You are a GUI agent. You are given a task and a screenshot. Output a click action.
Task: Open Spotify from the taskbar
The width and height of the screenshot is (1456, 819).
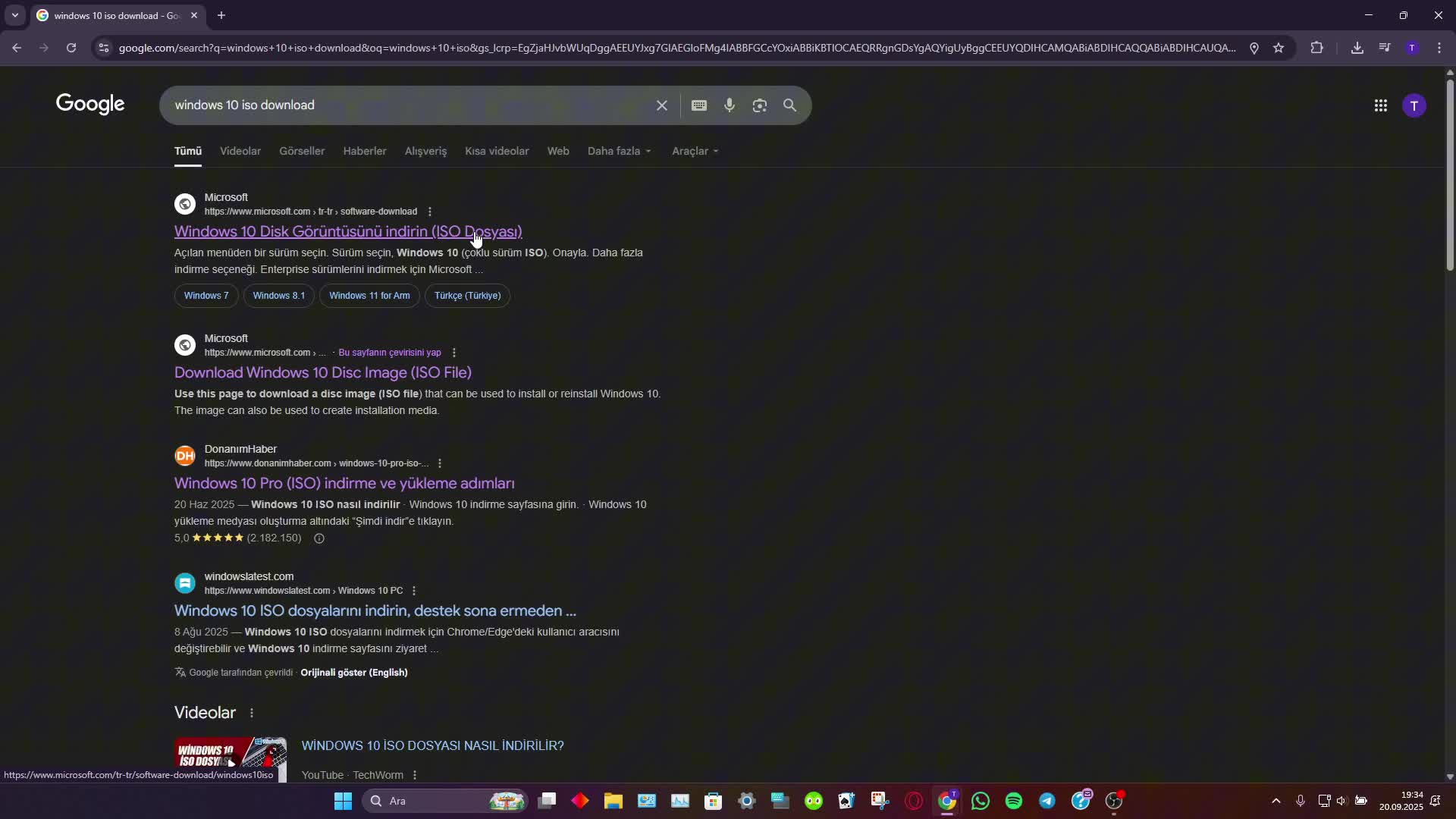[1013, 801]
